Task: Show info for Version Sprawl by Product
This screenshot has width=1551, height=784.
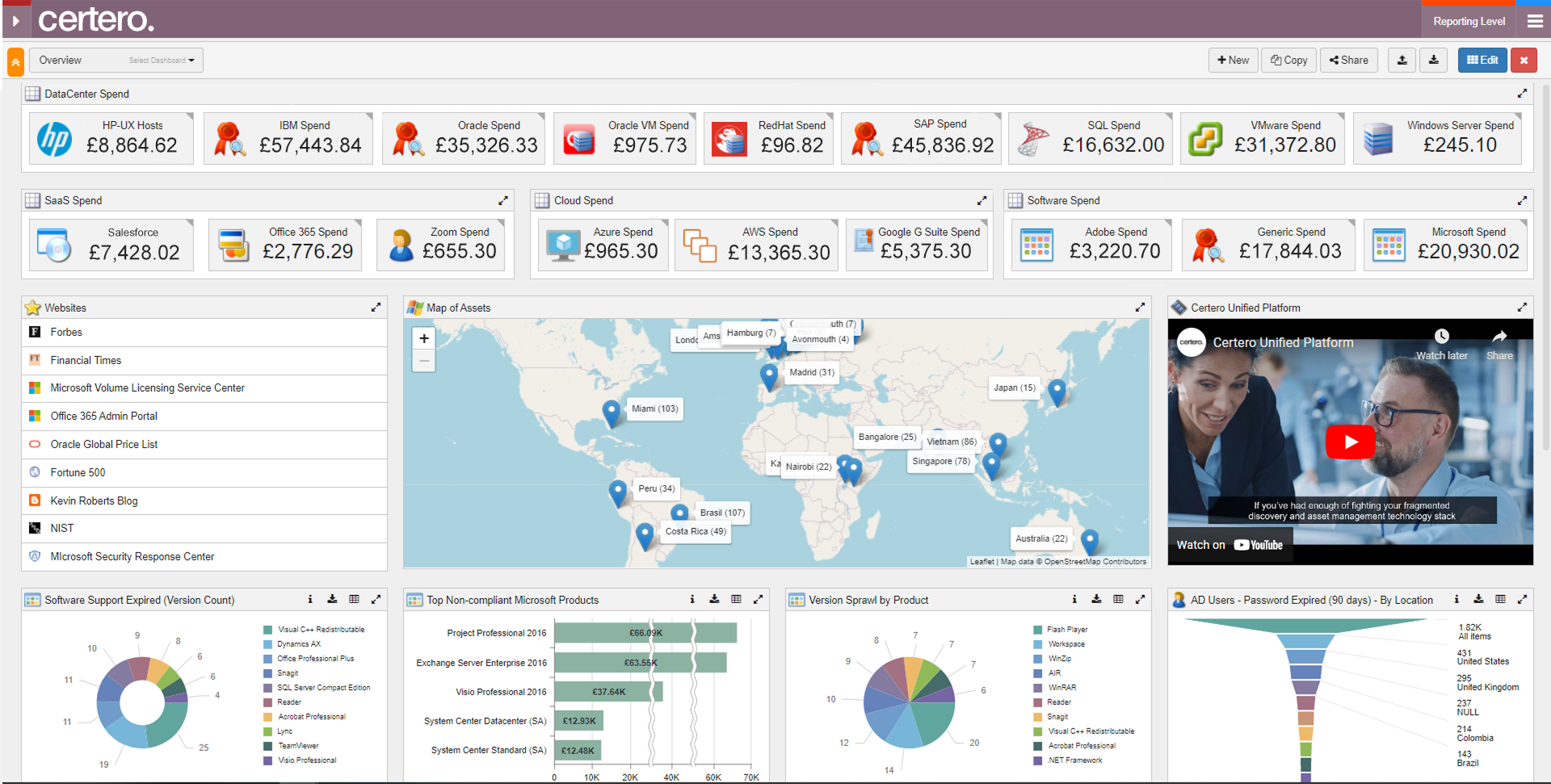Action: click(1074, 599)
